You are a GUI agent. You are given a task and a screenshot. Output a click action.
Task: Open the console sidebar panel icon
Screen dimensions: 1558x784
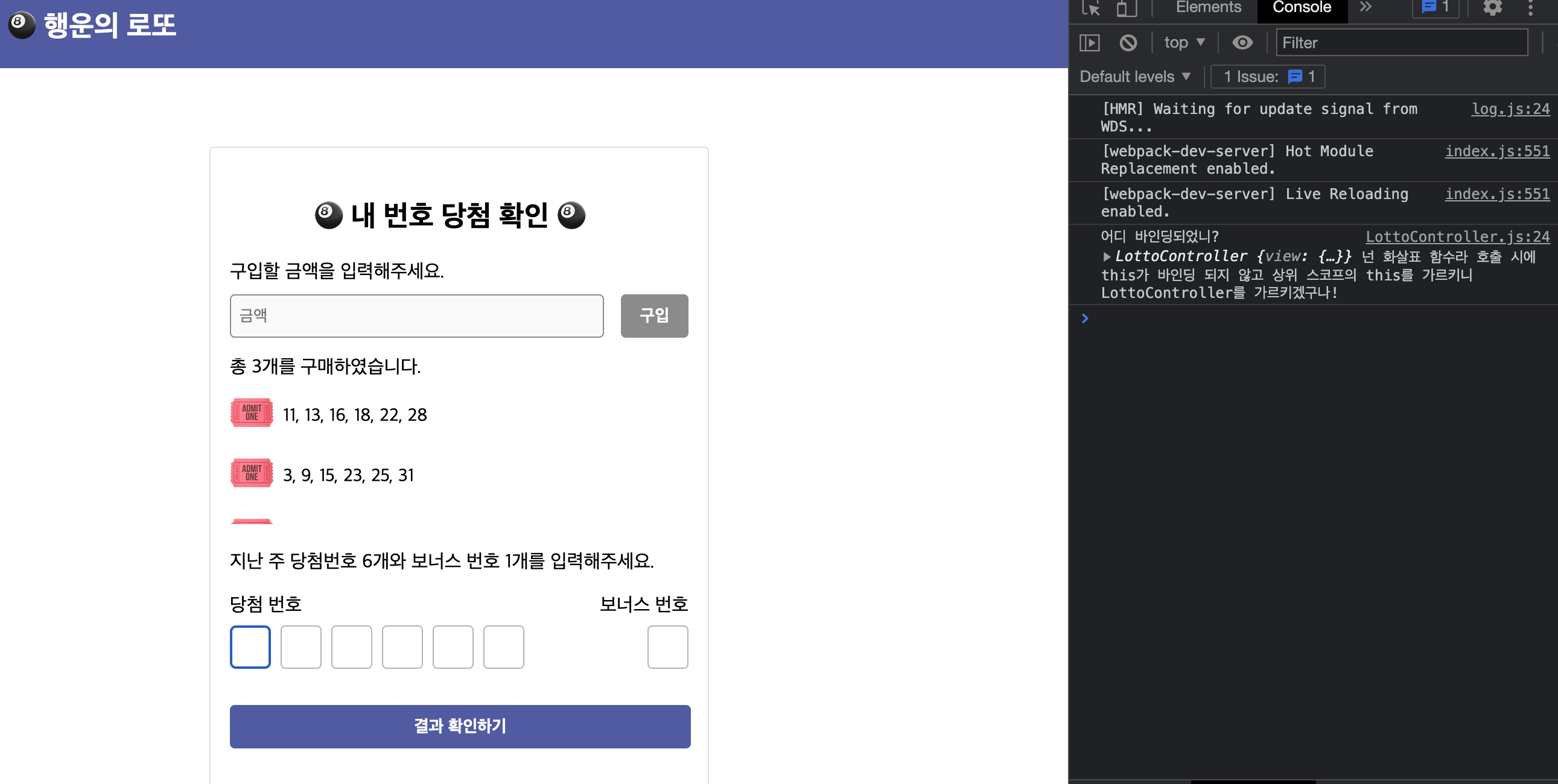point(1090,42)
